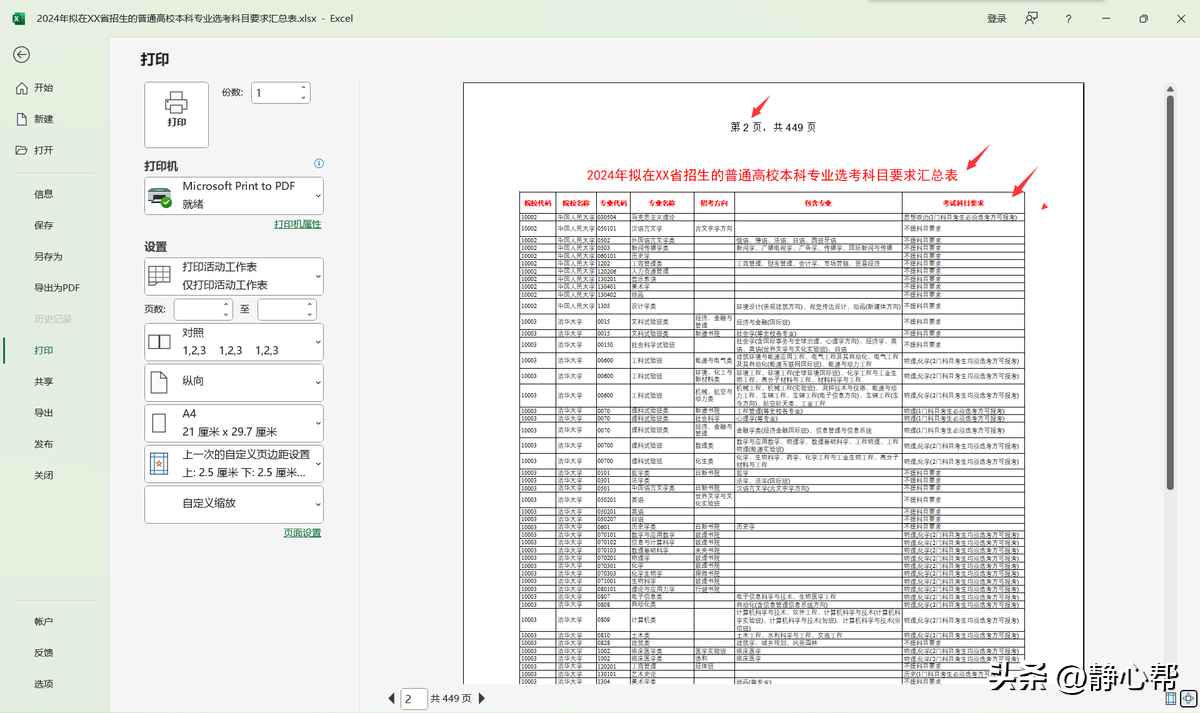Open the 开始 home icon in sidebar
1200x713 pixels.
(22, 88)
